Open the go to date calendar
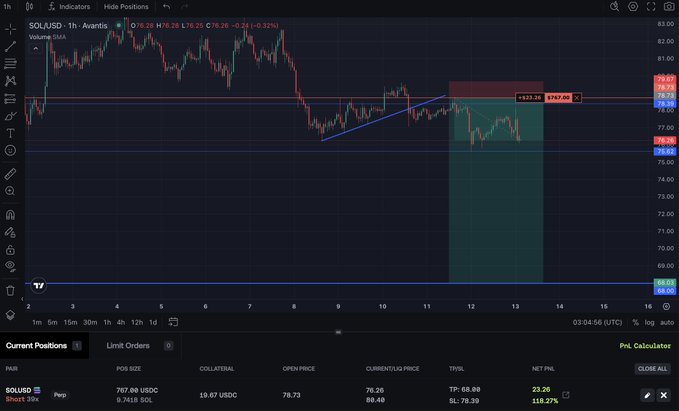 (173, 322)
